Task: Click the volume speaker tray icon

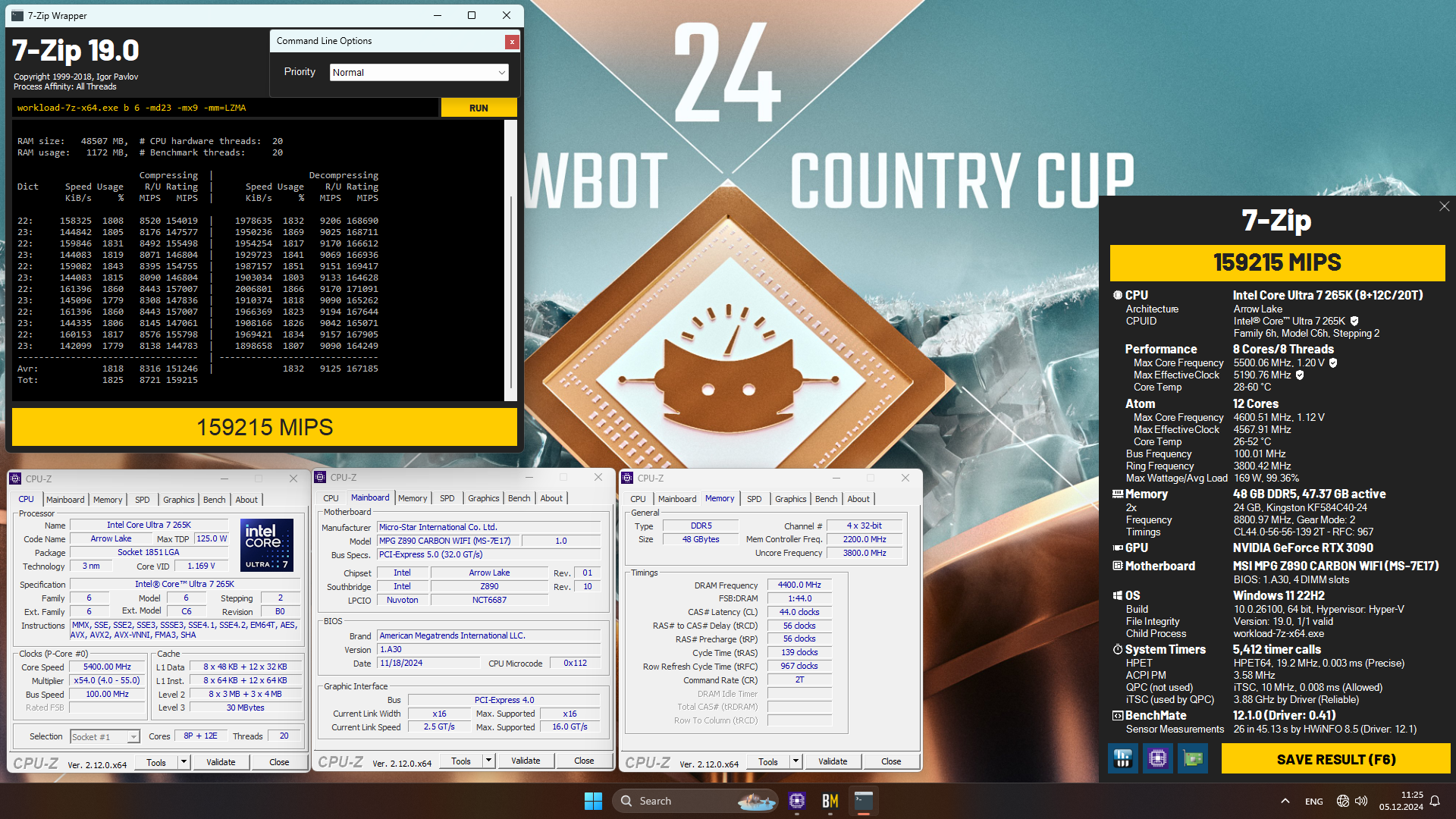Action: pos(1361,801)
